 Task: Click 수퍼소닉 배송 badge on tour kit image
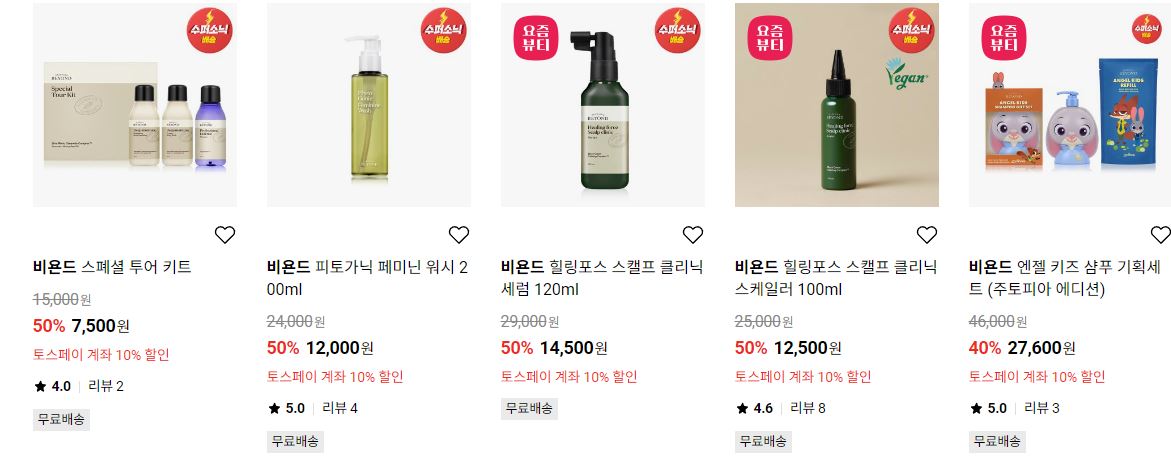point(209,30)
